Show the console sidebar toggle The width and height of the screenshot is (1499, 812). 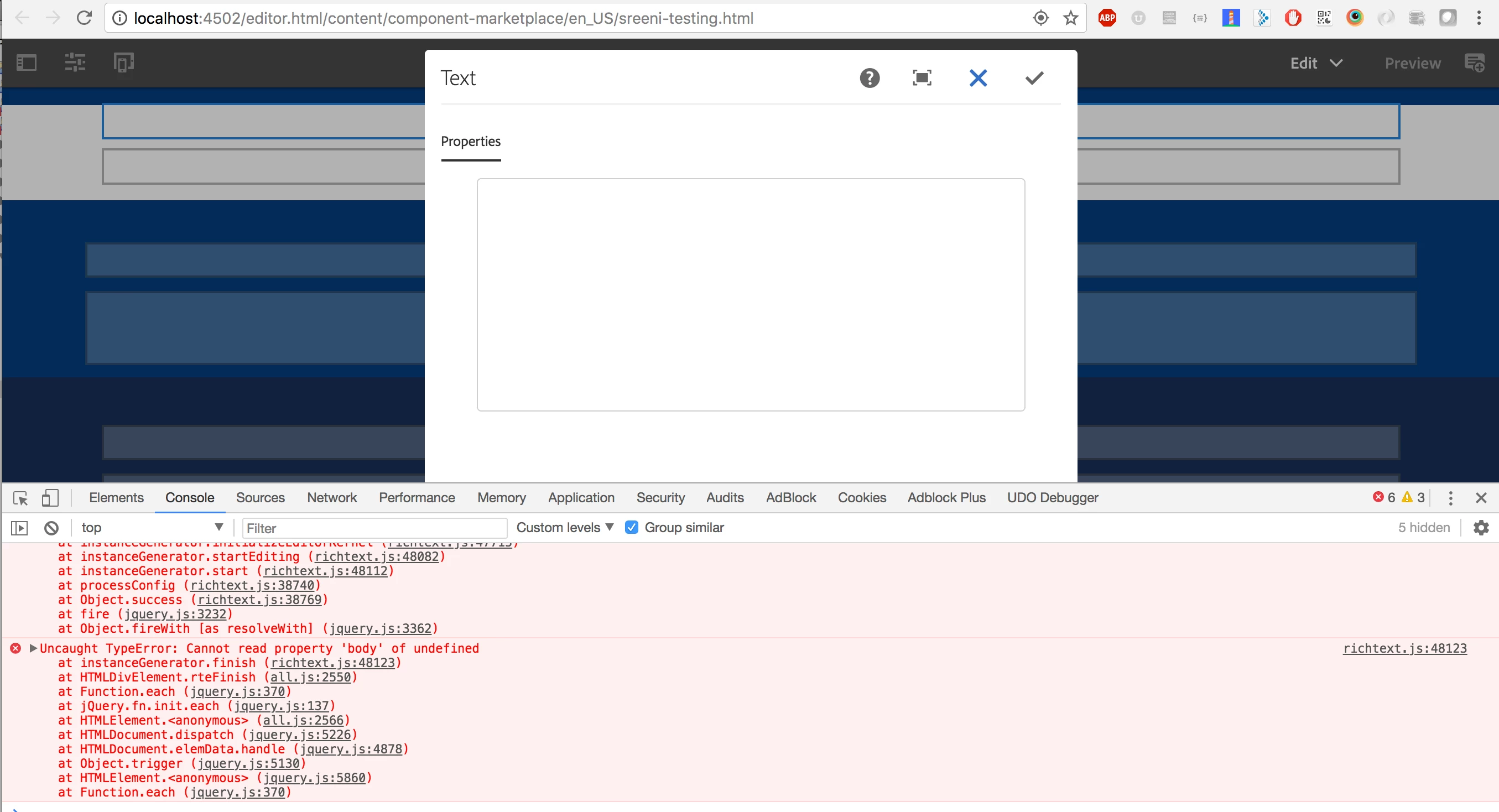19,528
